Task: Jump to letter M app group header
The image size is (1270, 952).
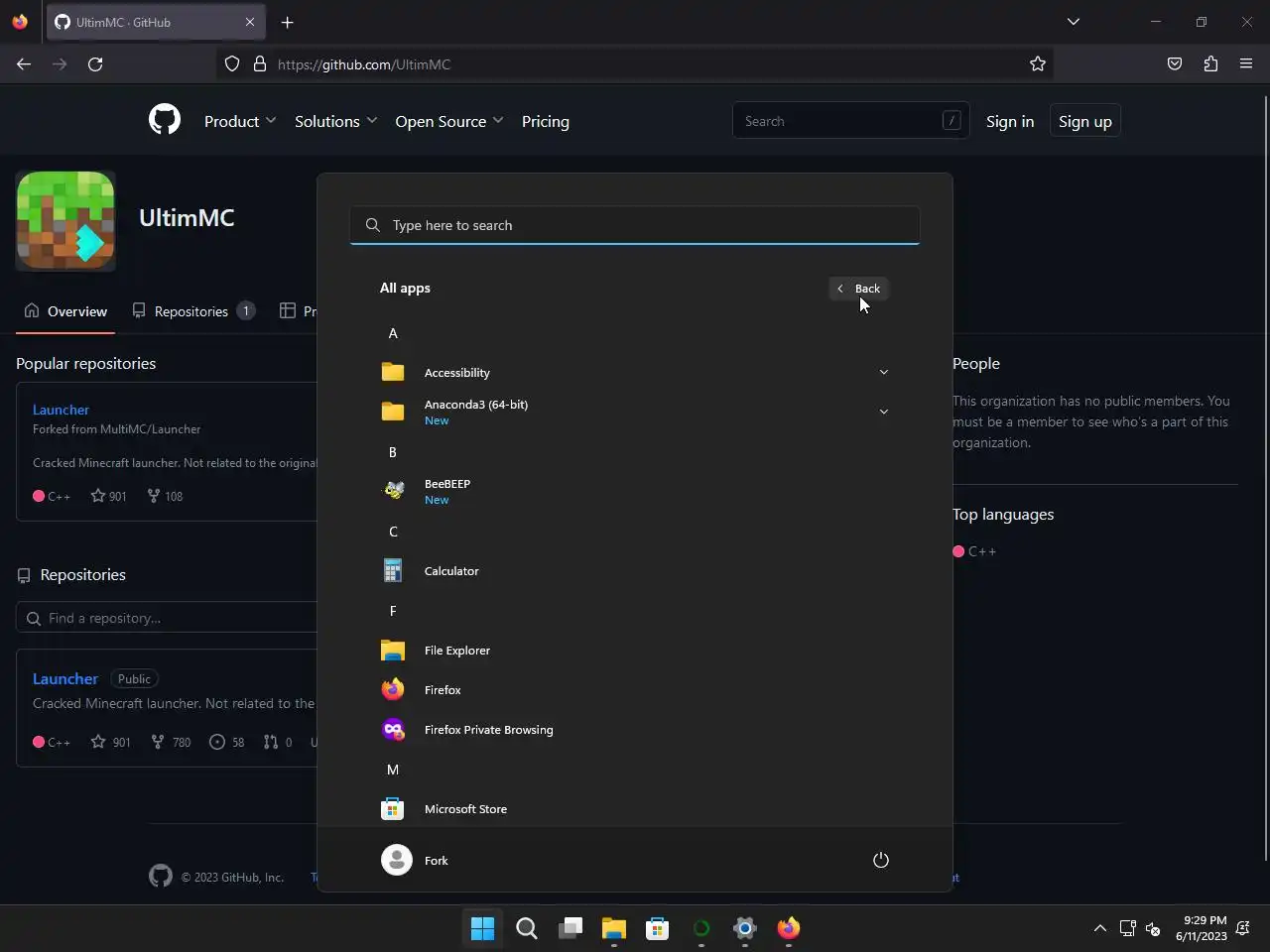Action: coord(393,770)
